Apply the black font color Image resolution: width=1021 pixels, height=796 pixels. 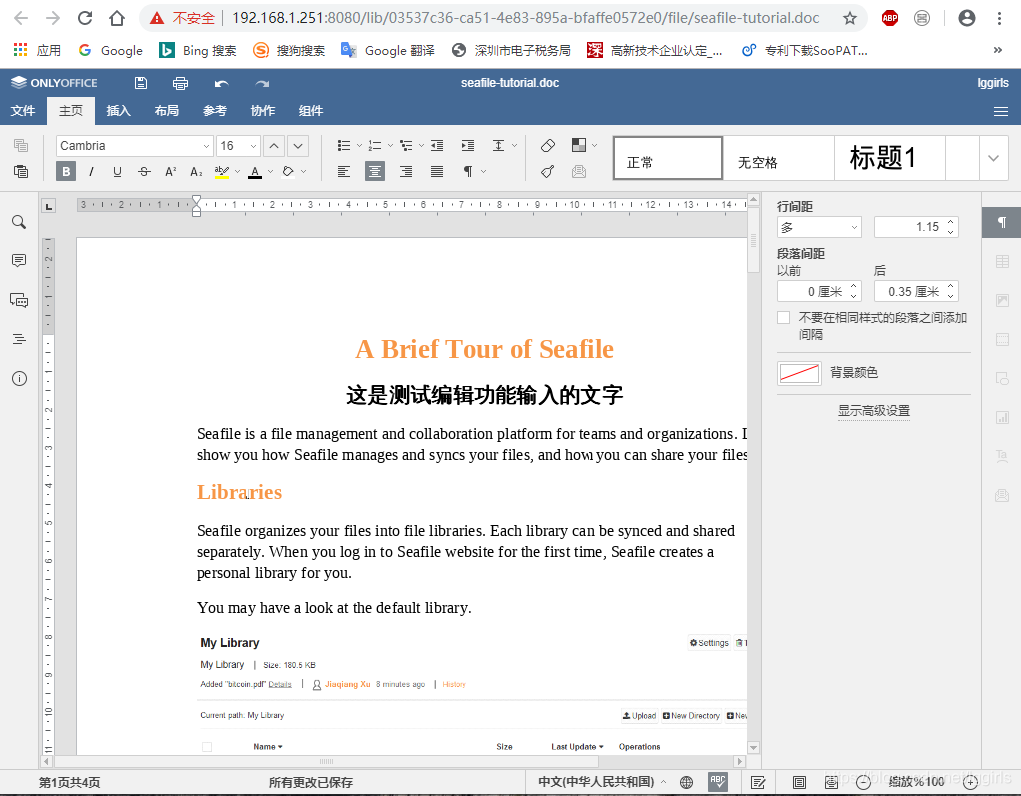pyautogui.click(x=255, y=171)
